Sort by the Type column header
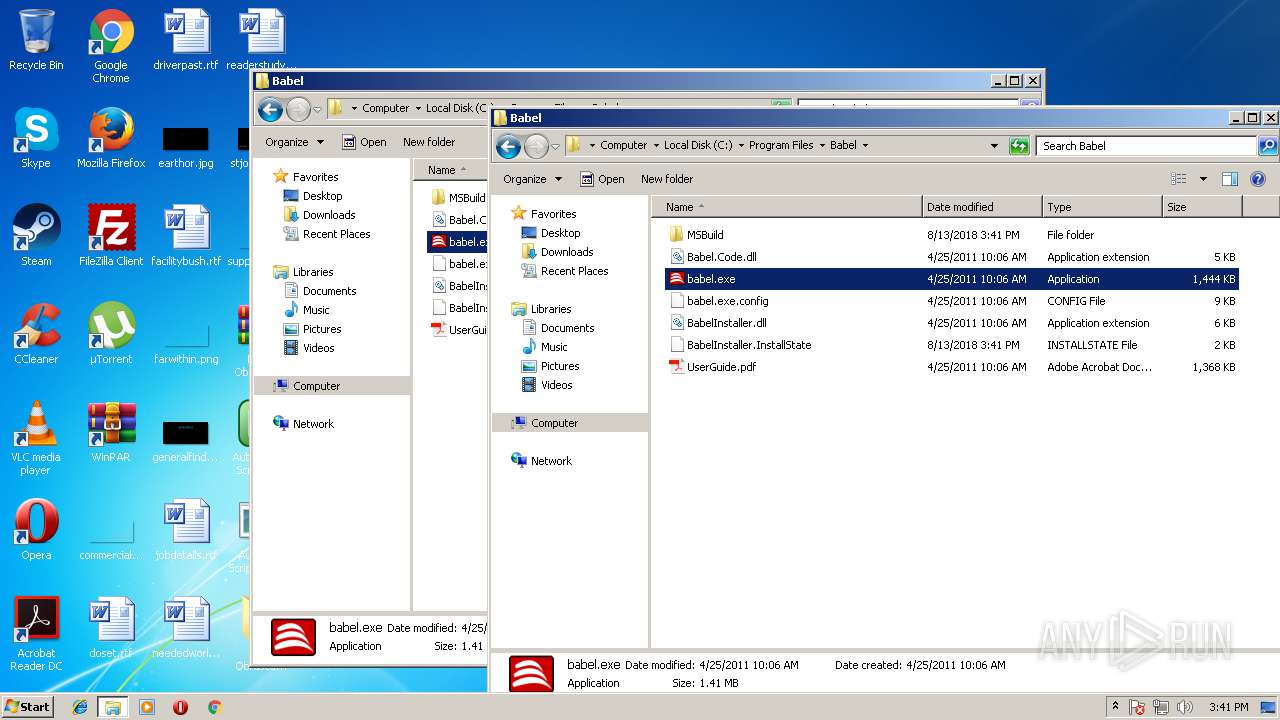1280x720 pixels. tap(1102, 207)
